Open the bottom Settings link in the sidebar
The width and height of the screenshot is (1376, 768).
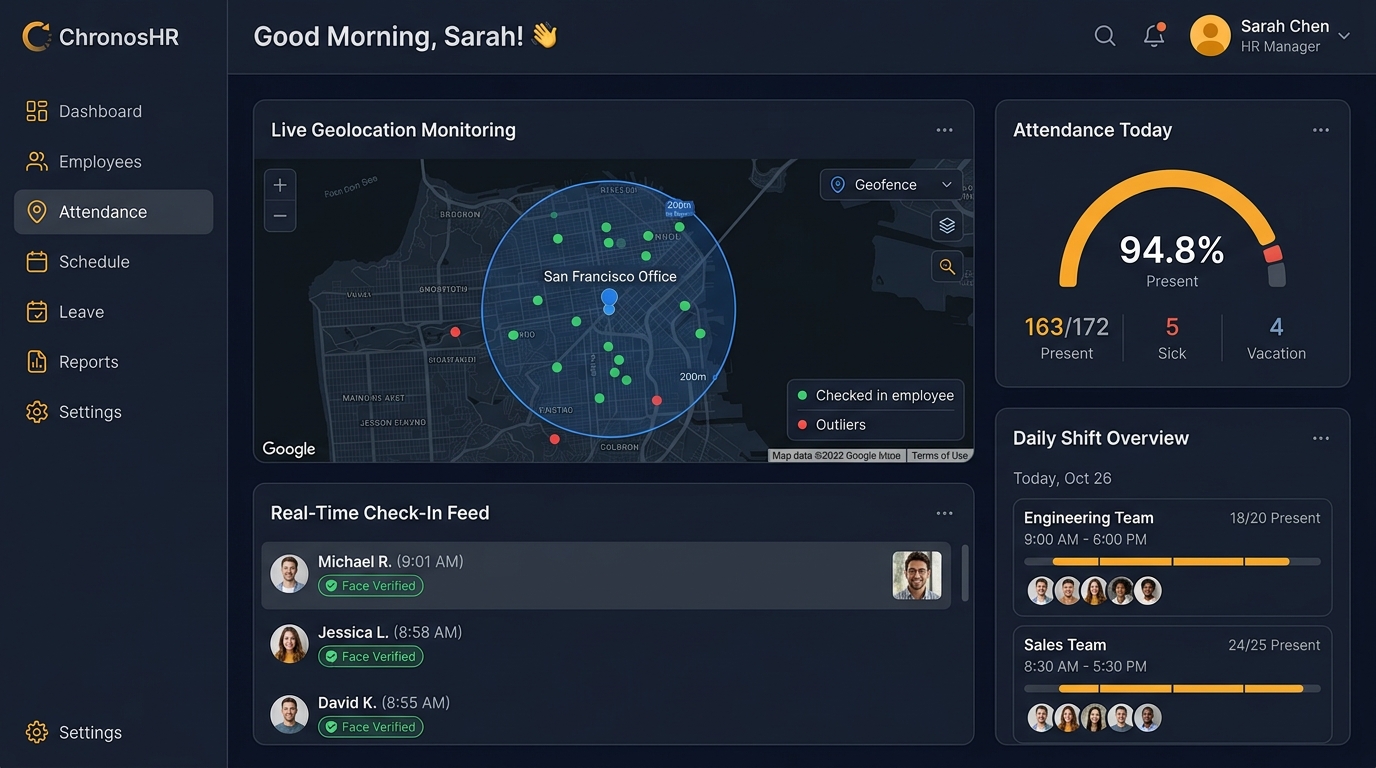pos(114,732)
